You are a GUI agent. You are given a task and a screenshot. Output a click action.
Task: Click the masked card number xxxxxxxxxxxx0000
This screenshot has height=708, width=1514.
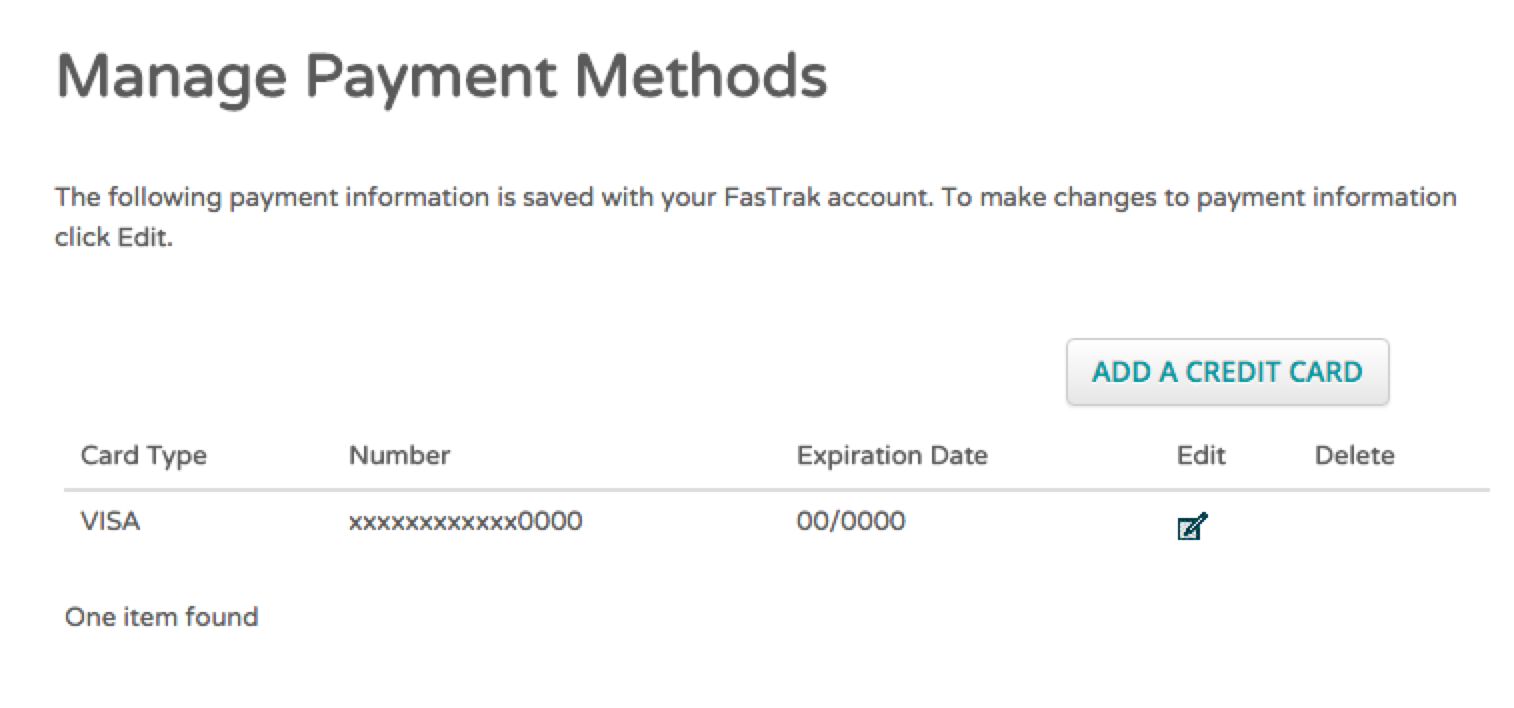465,521
